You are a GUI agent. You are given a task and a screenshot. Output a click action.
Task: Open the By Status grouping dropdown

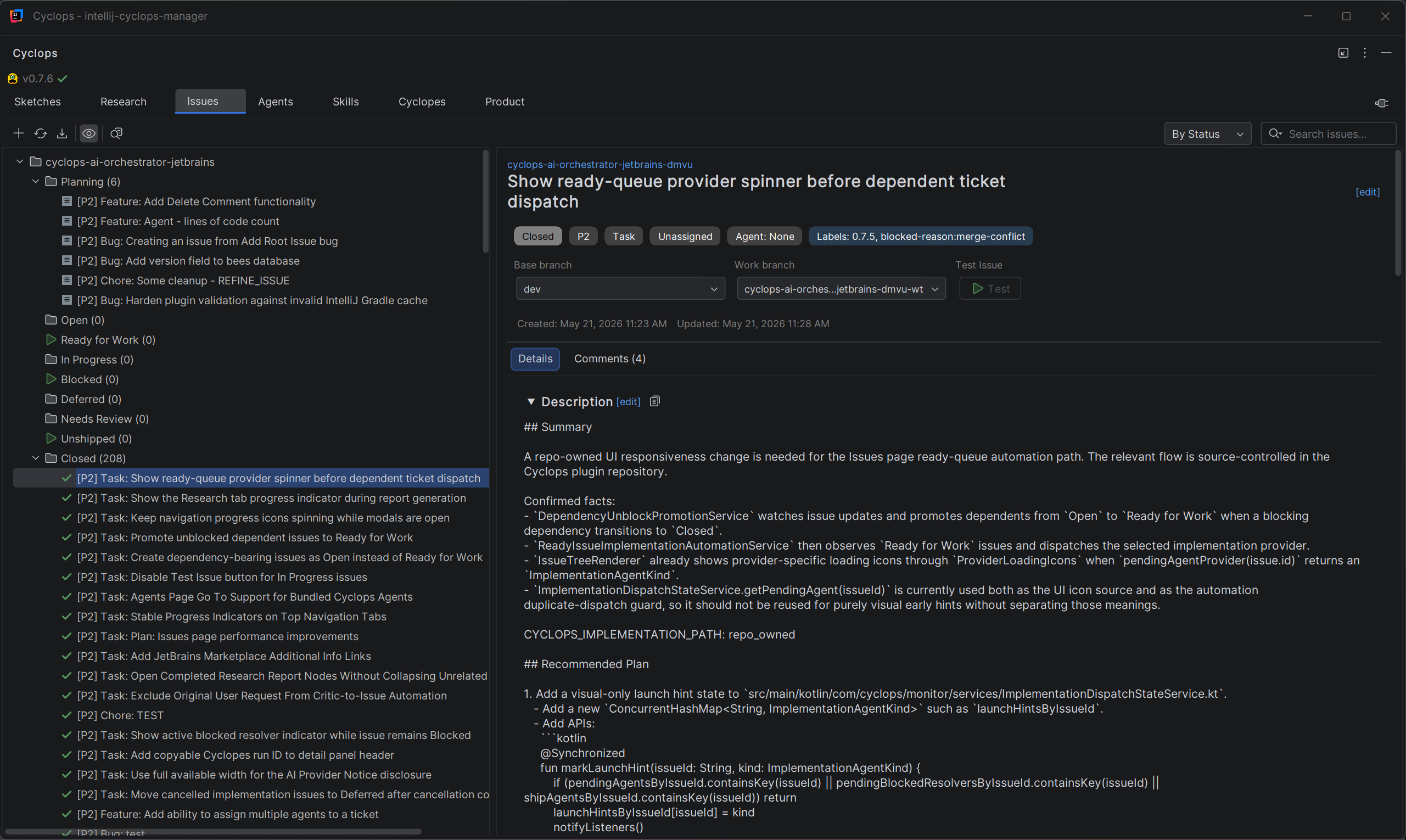coord(1207,133)
